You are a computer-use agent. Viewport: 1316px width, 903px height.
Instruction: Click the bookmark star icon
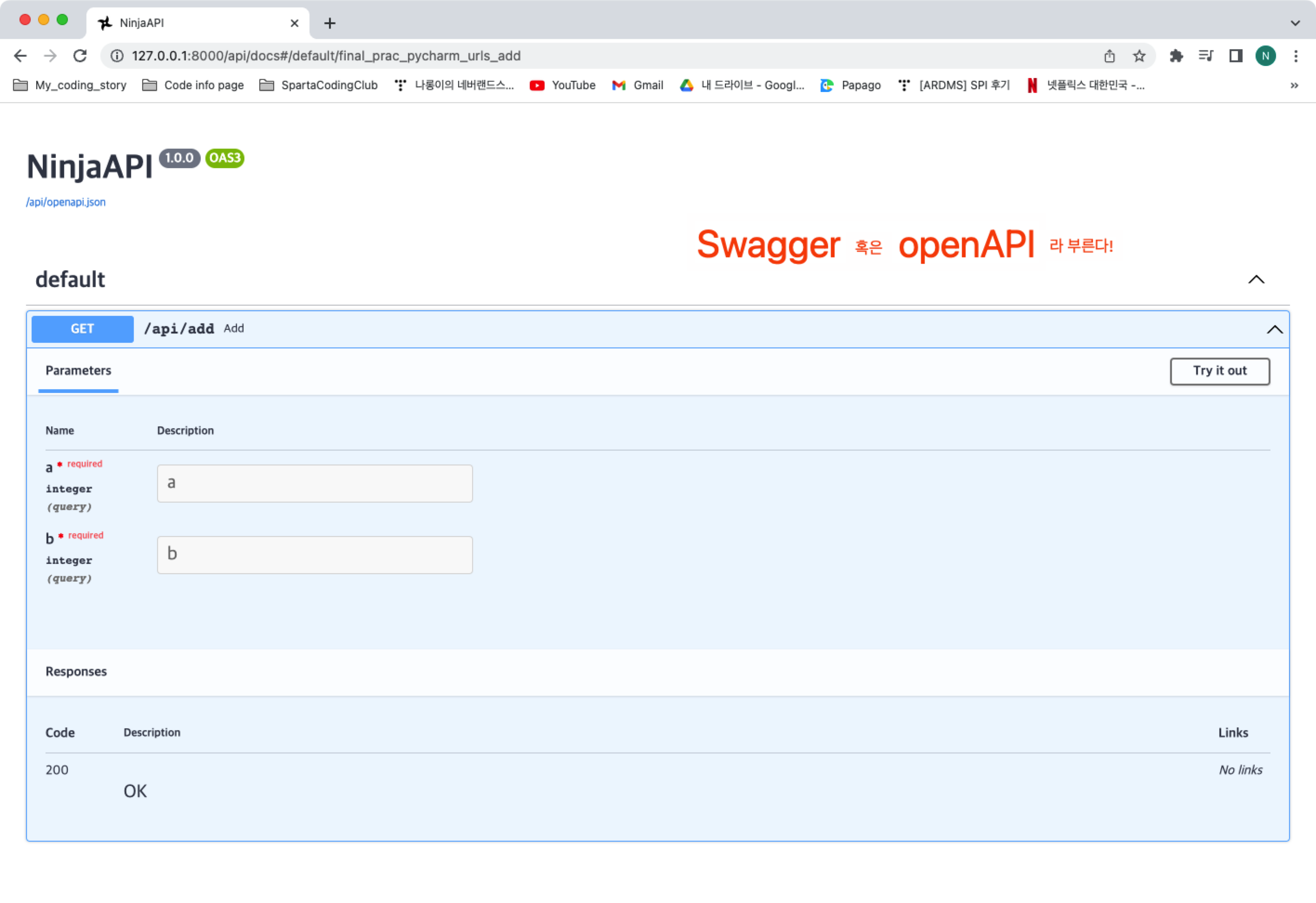coord(1139,55)
